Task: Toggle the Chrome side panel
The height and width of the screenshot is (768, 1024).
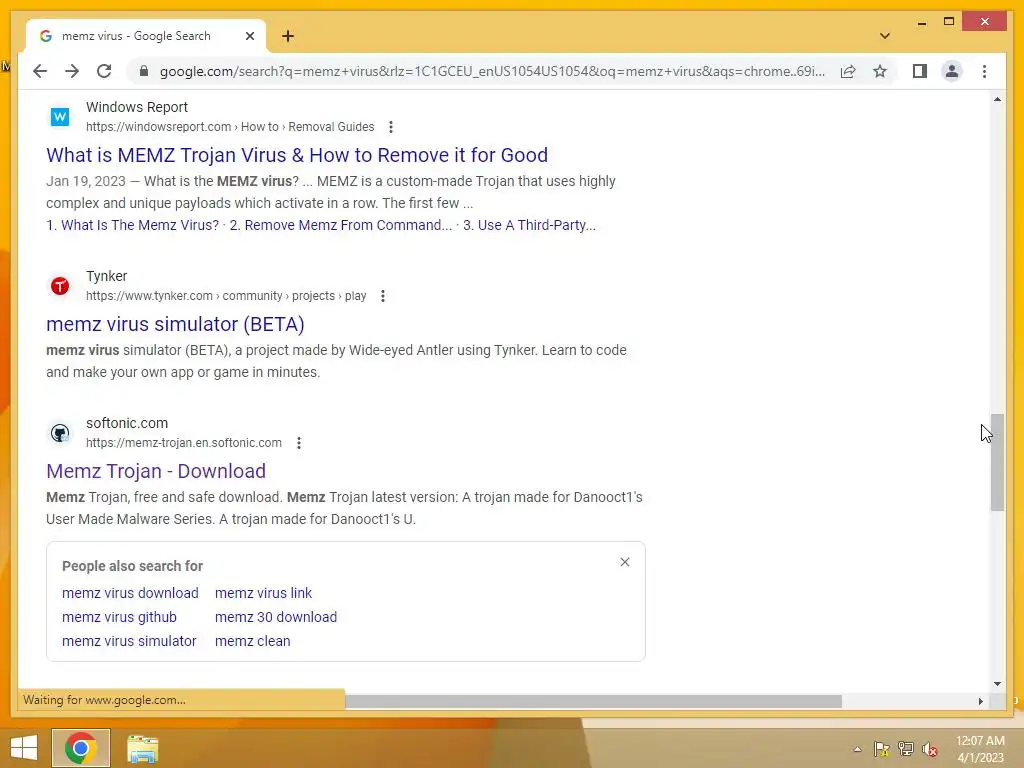Action: pos(920,71)
